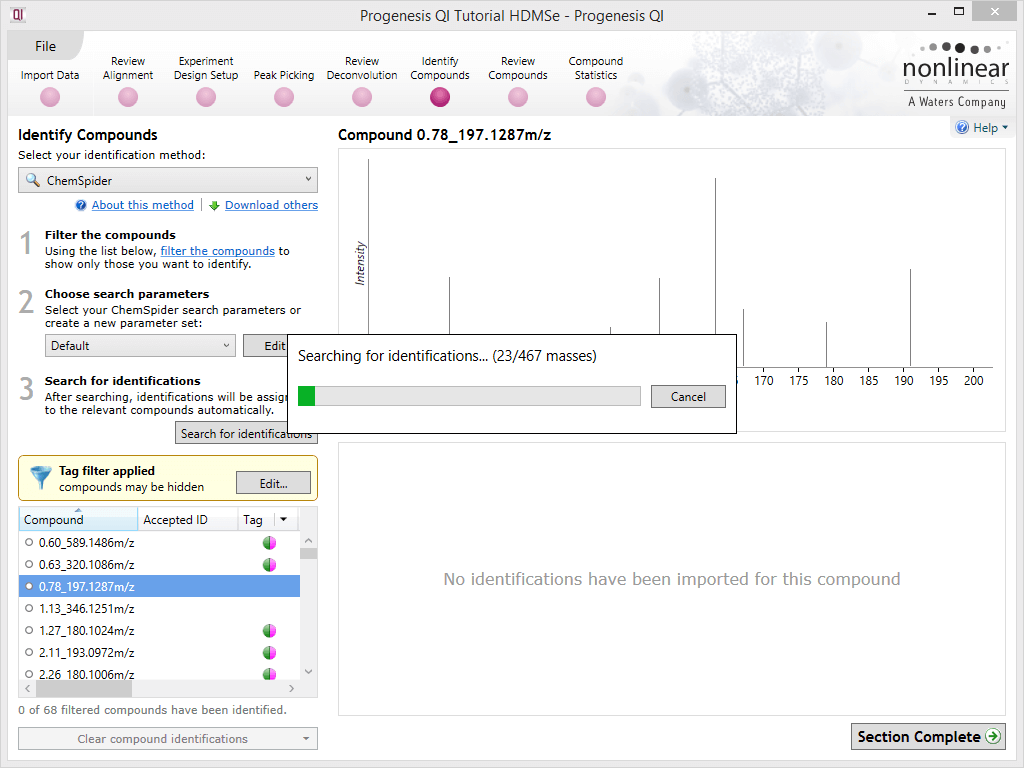Click the horizontal scroll left arrow

(27, 688)
